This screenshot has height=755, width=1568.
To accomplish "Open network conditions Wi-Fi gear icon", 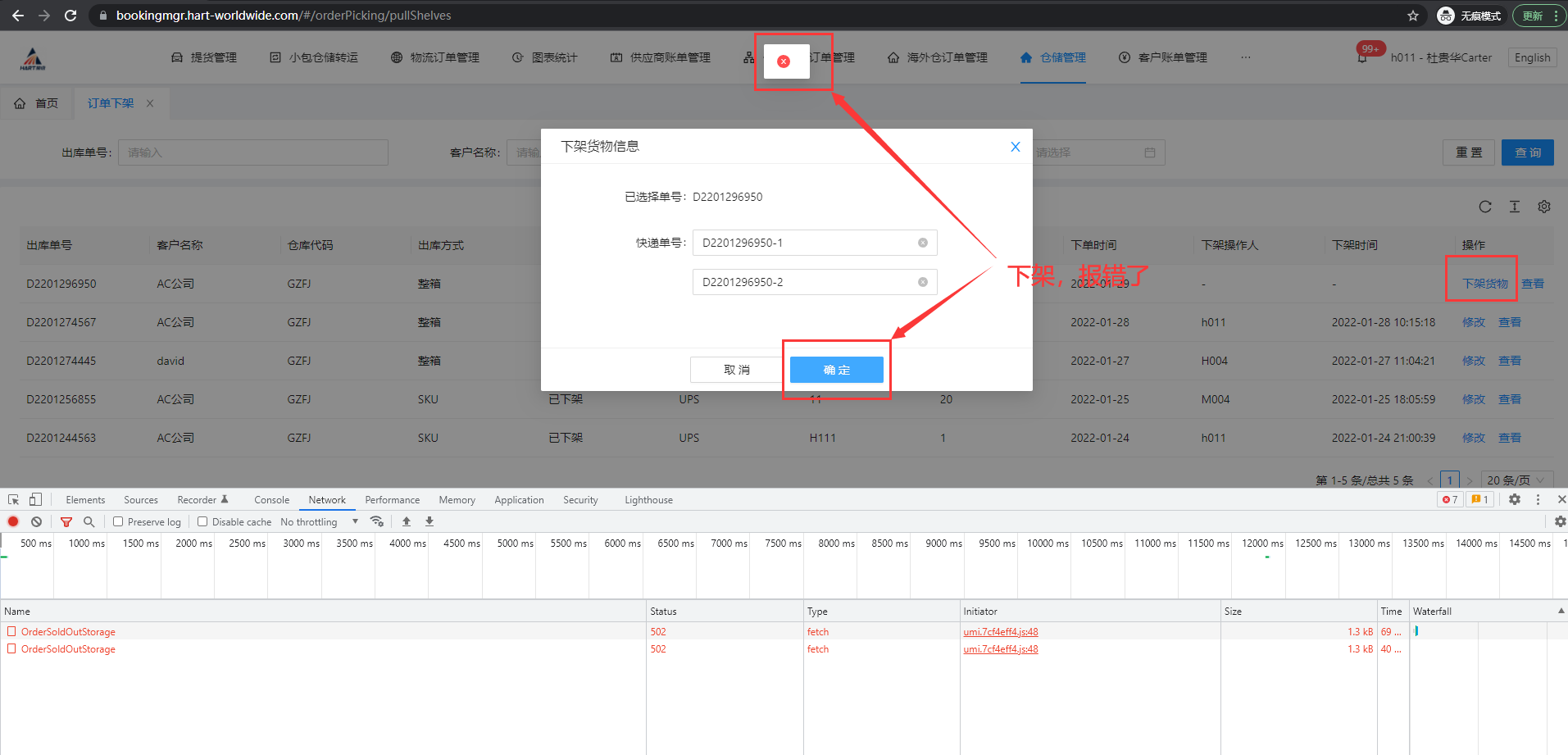I will coord(377,521).
